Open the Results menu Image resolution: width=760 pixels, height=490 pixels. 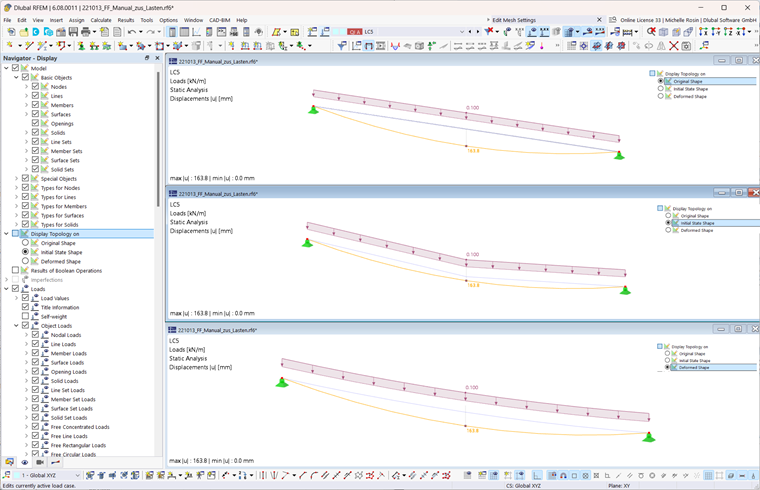(126, 20)
